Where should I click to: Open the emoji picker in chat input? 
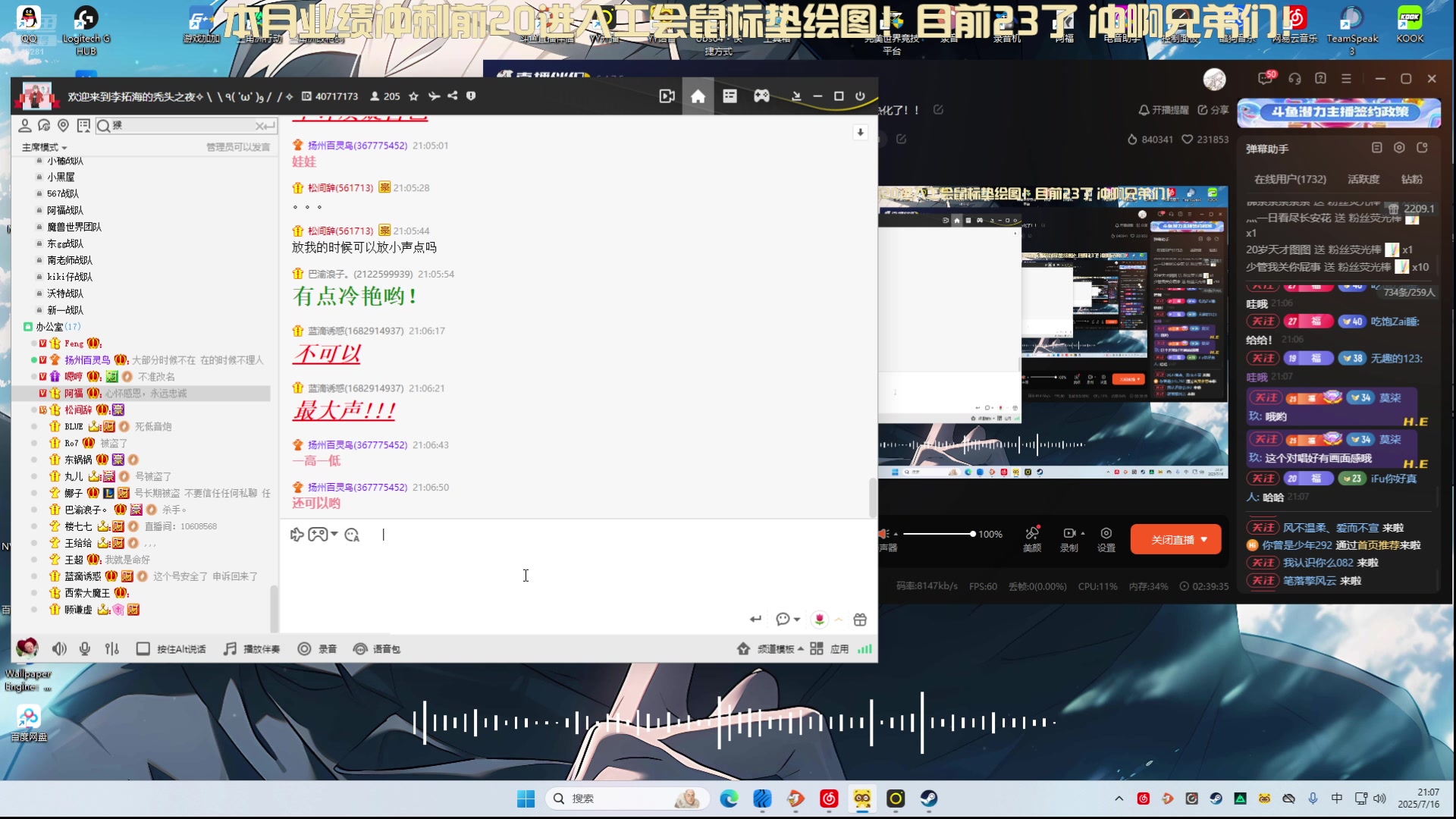352,535
